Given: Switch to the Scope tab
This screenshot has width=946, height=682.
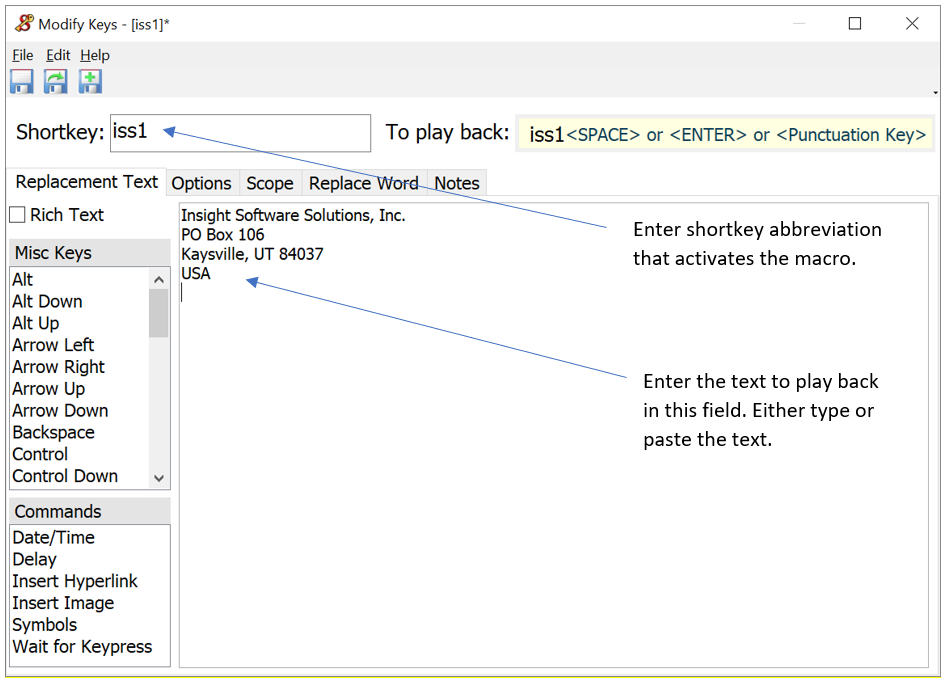Looking at the screenshot, I should (x=270, y=183).
